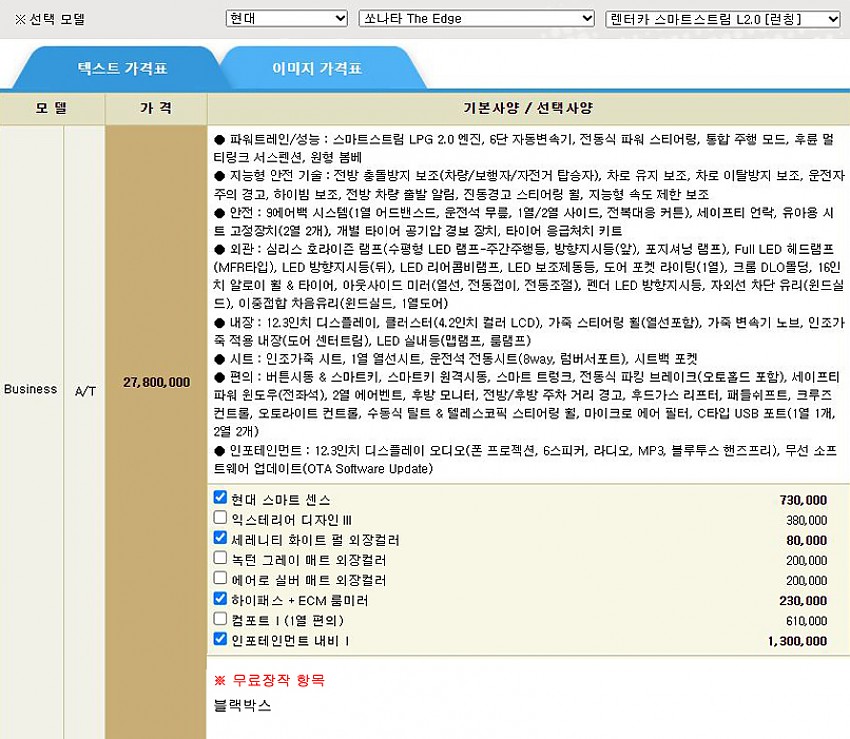Disable the 하이패스 + ECM 룸미러 option
This screenshot has height=739, width=850.
221,598
